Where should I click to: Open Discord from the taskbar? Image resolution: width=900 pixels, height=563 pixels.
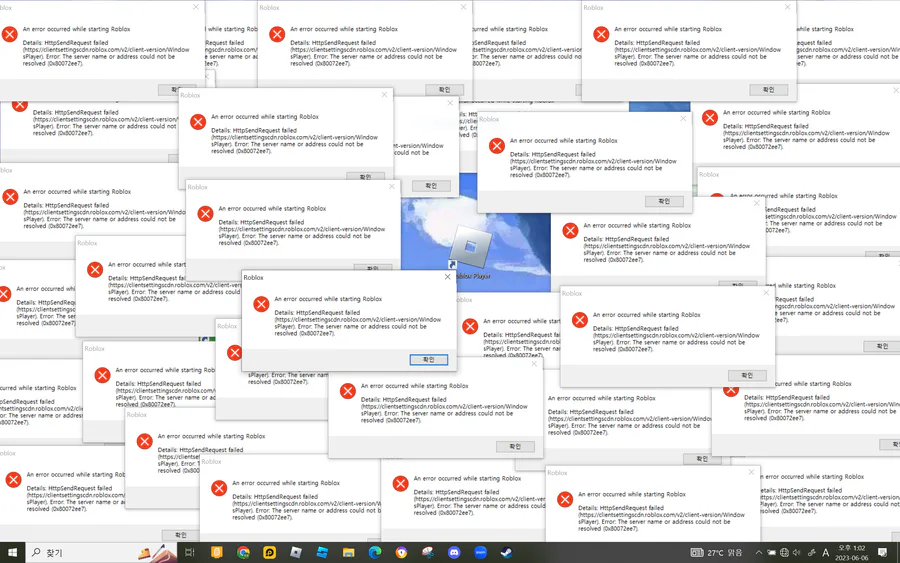[454, 553]
